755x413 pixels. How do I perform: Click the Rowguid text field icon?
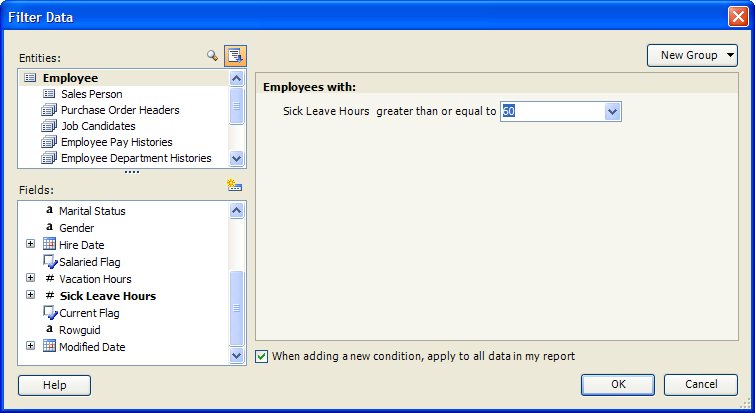click(49, 329)
